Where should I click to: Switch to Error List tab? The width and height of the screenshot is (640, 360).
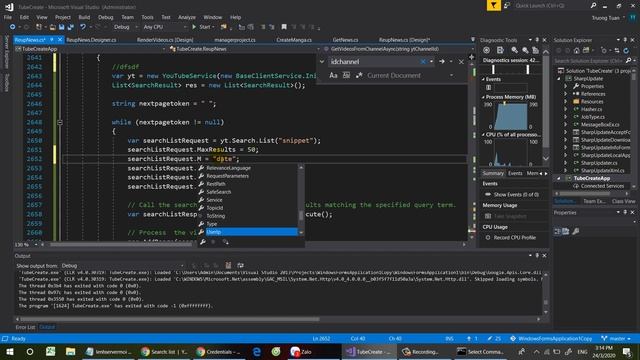[x=25, y=327]
